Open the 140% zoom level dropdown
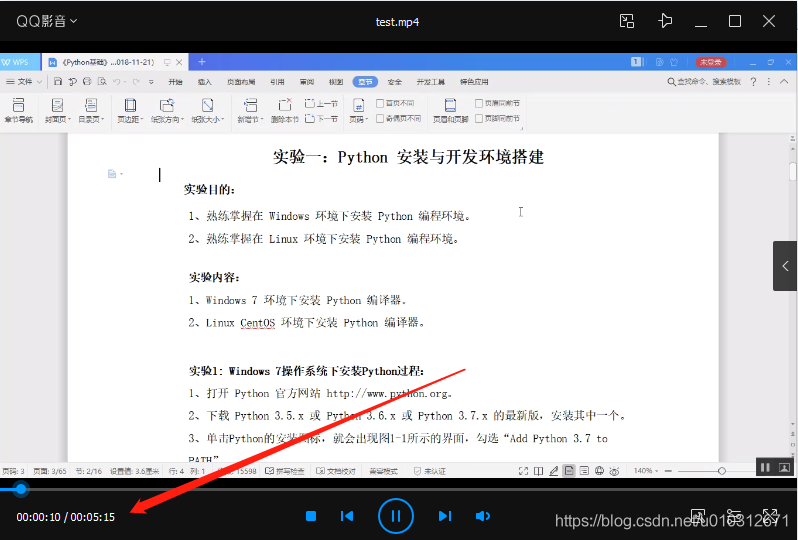This screenshot has width=798, height=540. click(646, 471)
